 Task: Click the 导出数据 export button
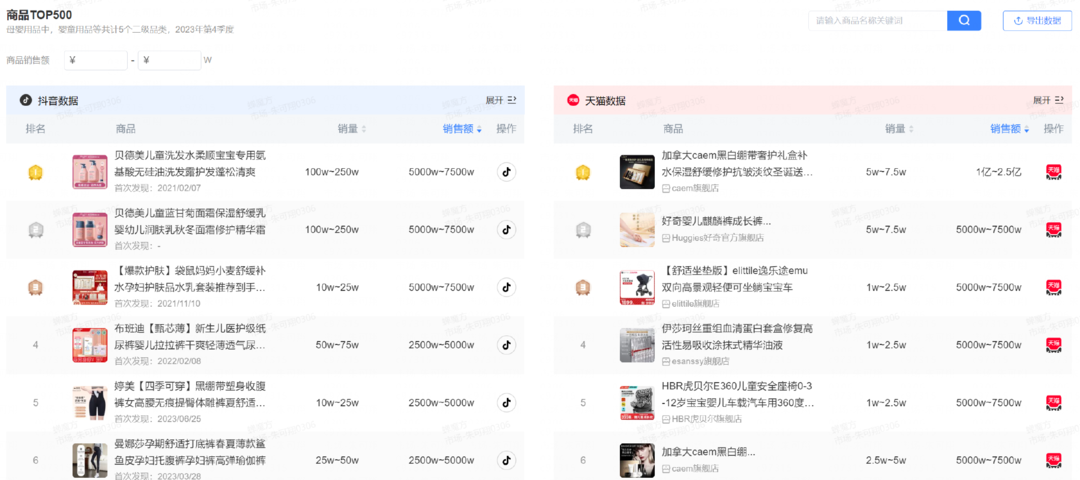[1037, 21]
